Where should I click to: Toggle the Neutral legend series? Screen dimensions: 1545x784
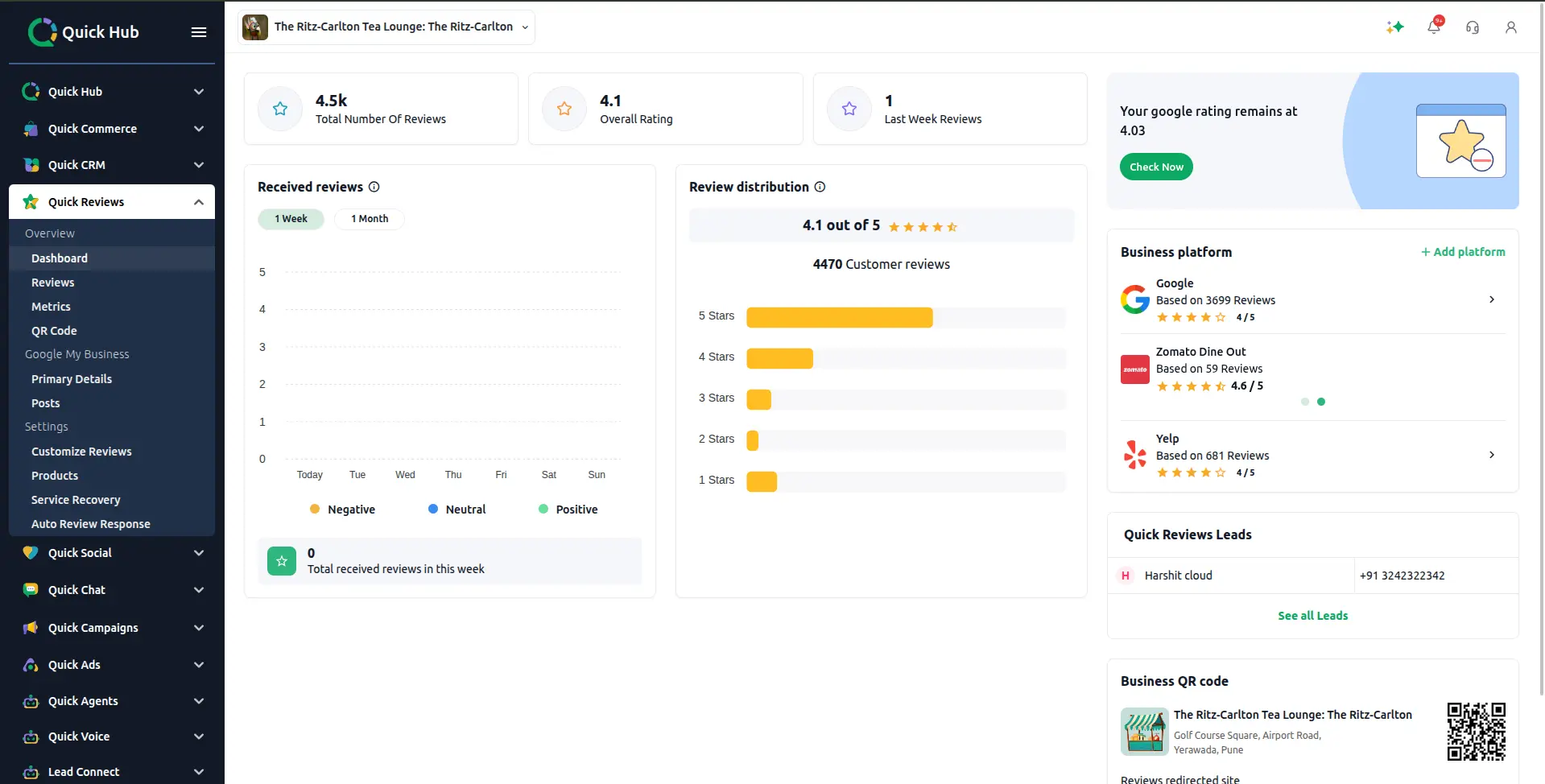pyautogui.click(x=457, y=510)
